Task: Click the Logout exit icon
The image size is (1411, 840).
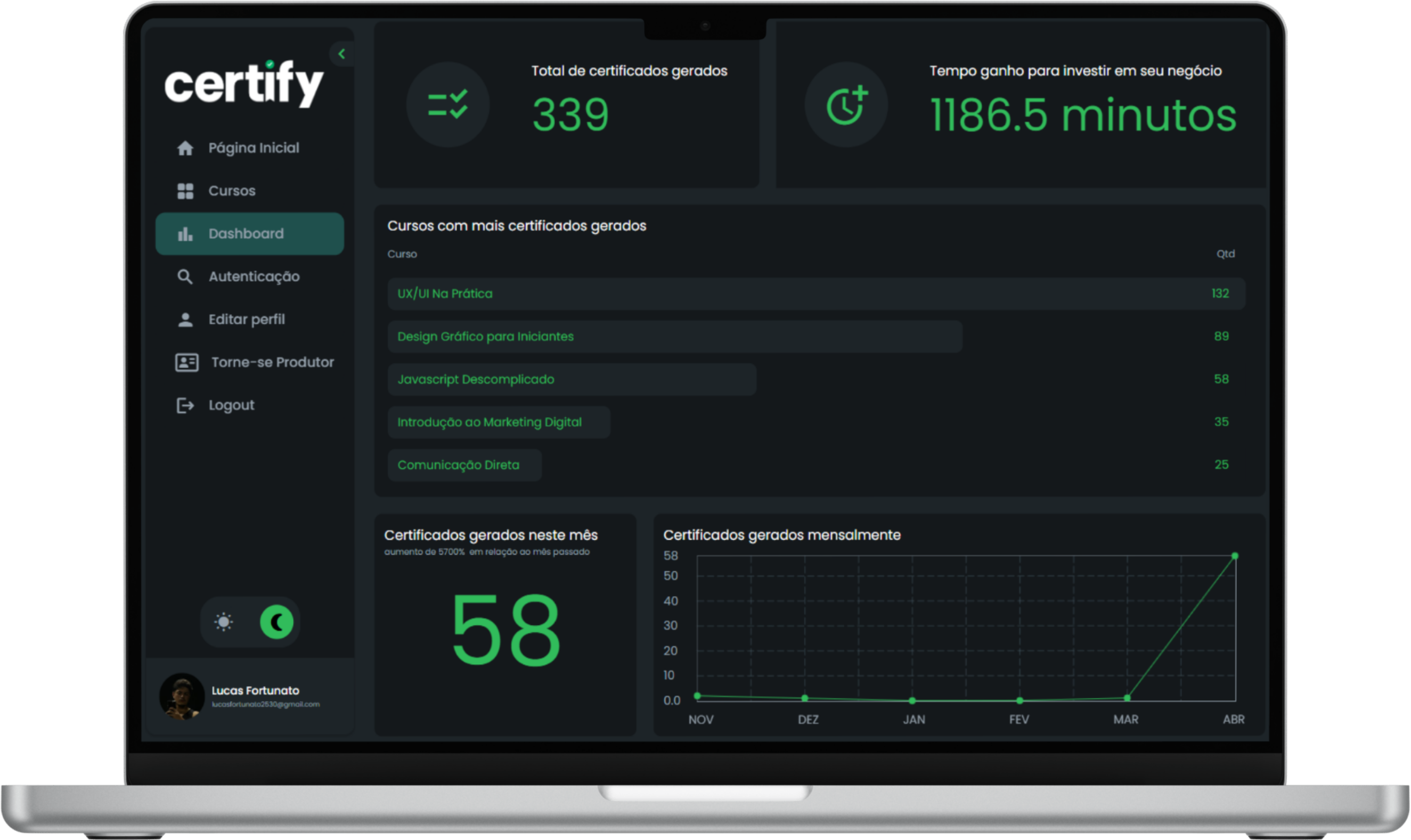Action: tap(185, 405)
